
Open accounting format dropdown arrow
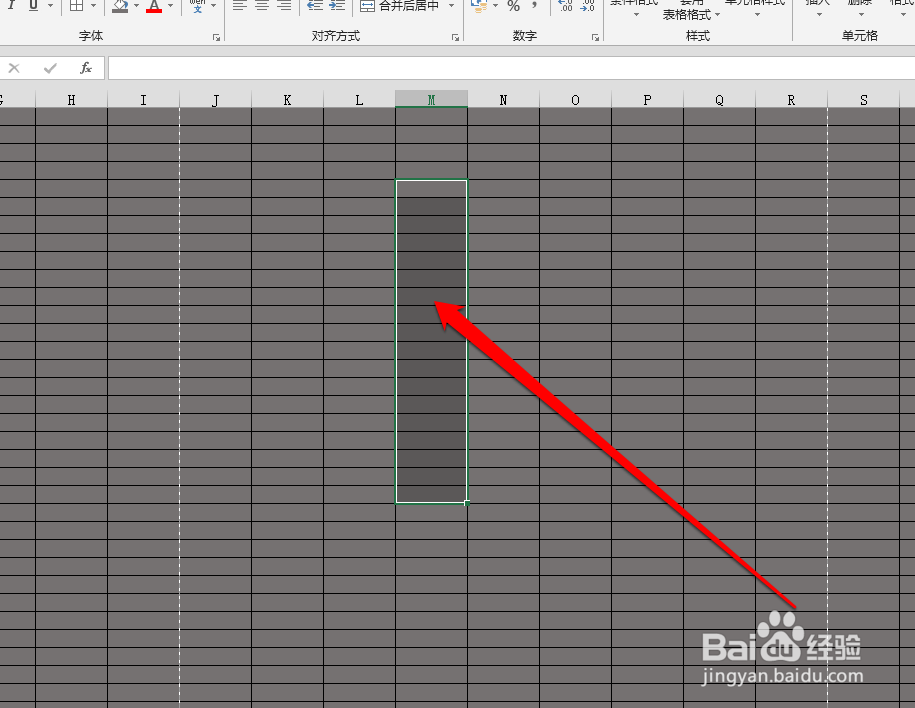tap(495, 5)
